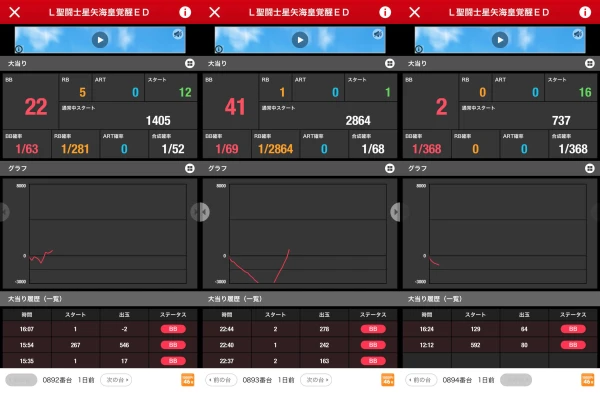600x393 pixels.
Task: Select 16:07 BB row in history list
Action: (x=100, y=329)
